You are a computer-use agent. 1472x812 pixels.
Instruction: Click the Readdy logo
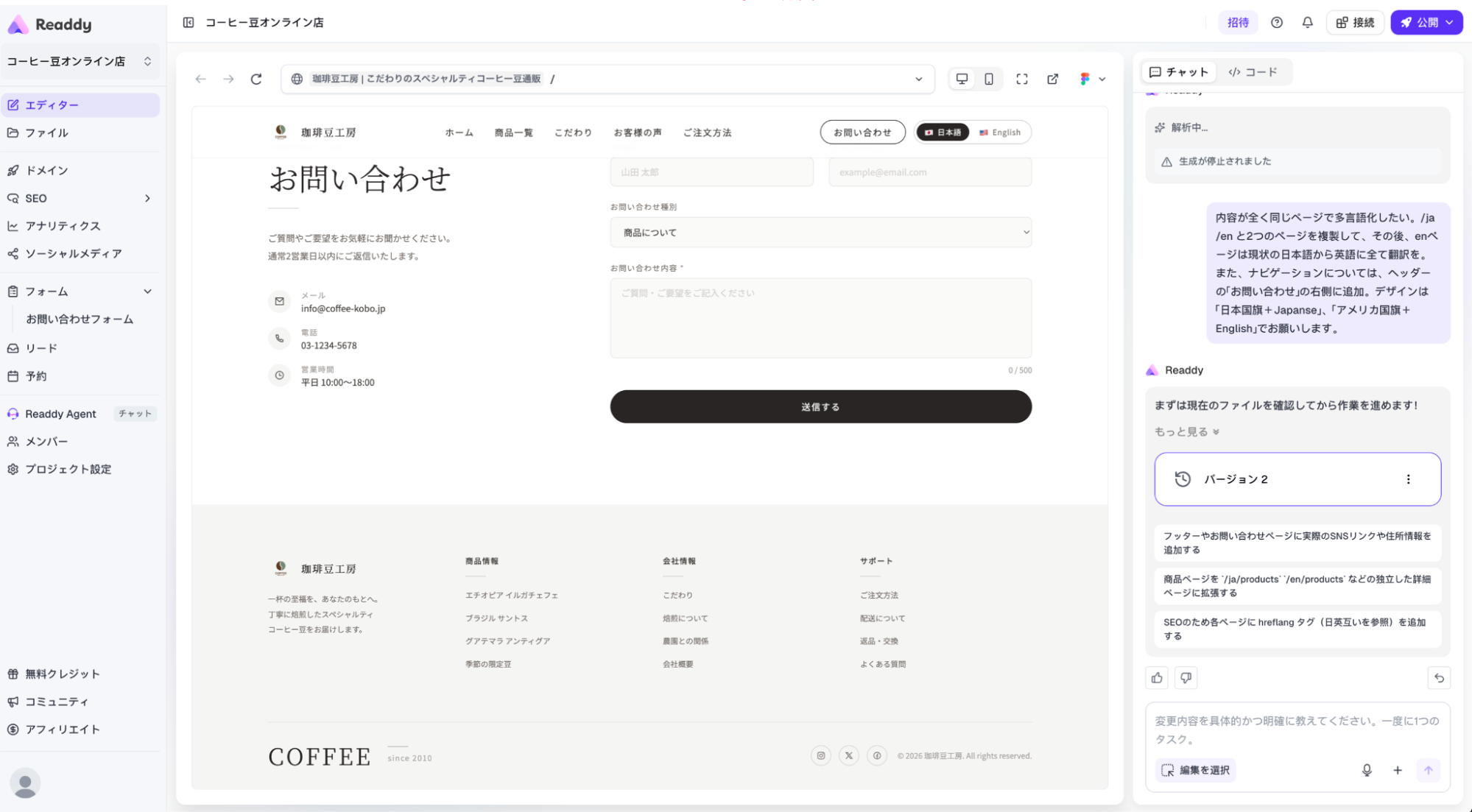[x=50, y=24]
